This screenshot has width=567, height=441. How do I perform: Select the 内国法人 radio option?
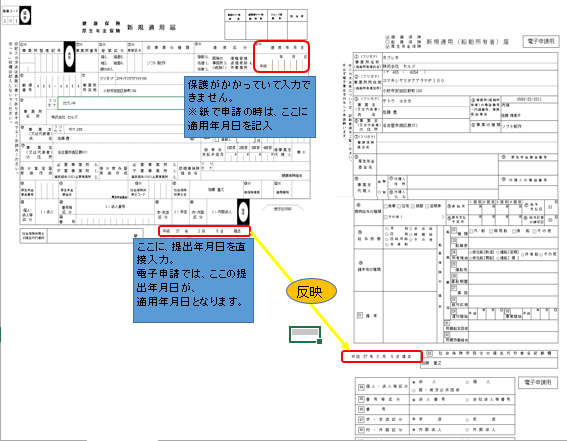(x=414, y=430)
